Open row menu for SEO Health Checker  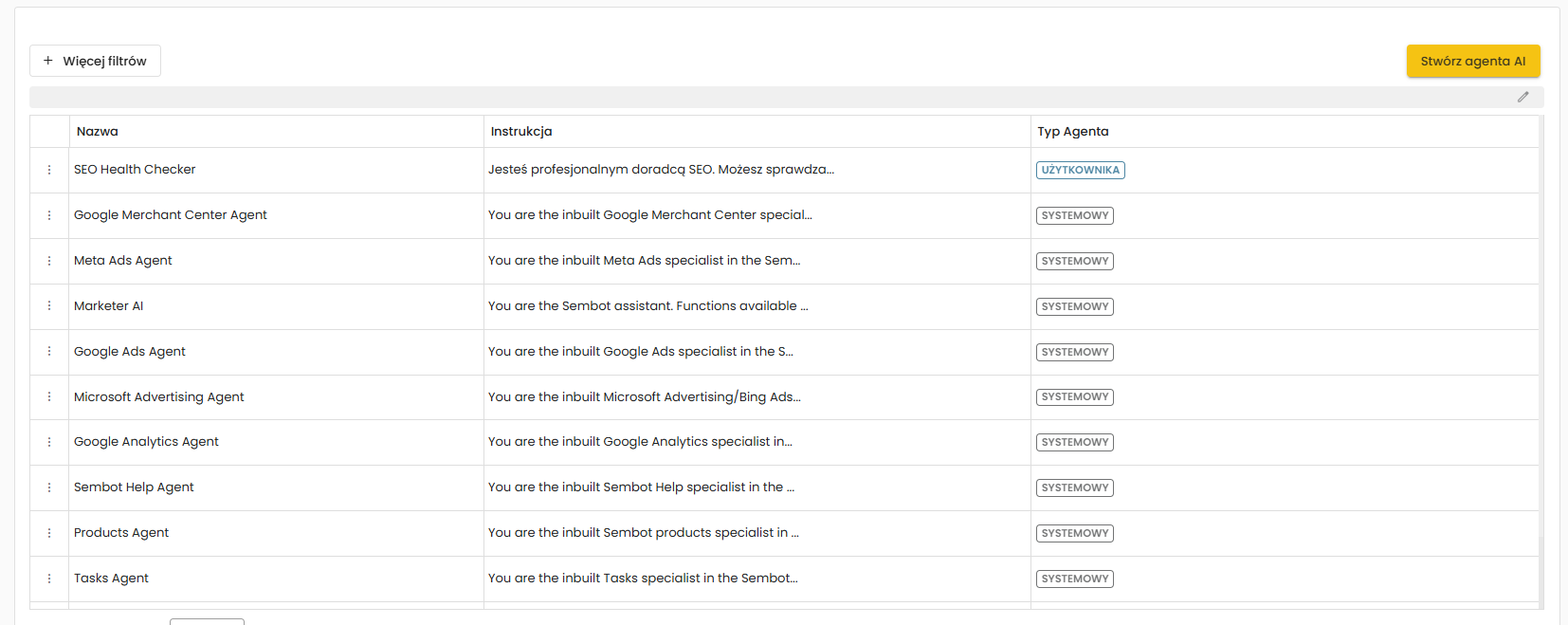coord(49,170)
